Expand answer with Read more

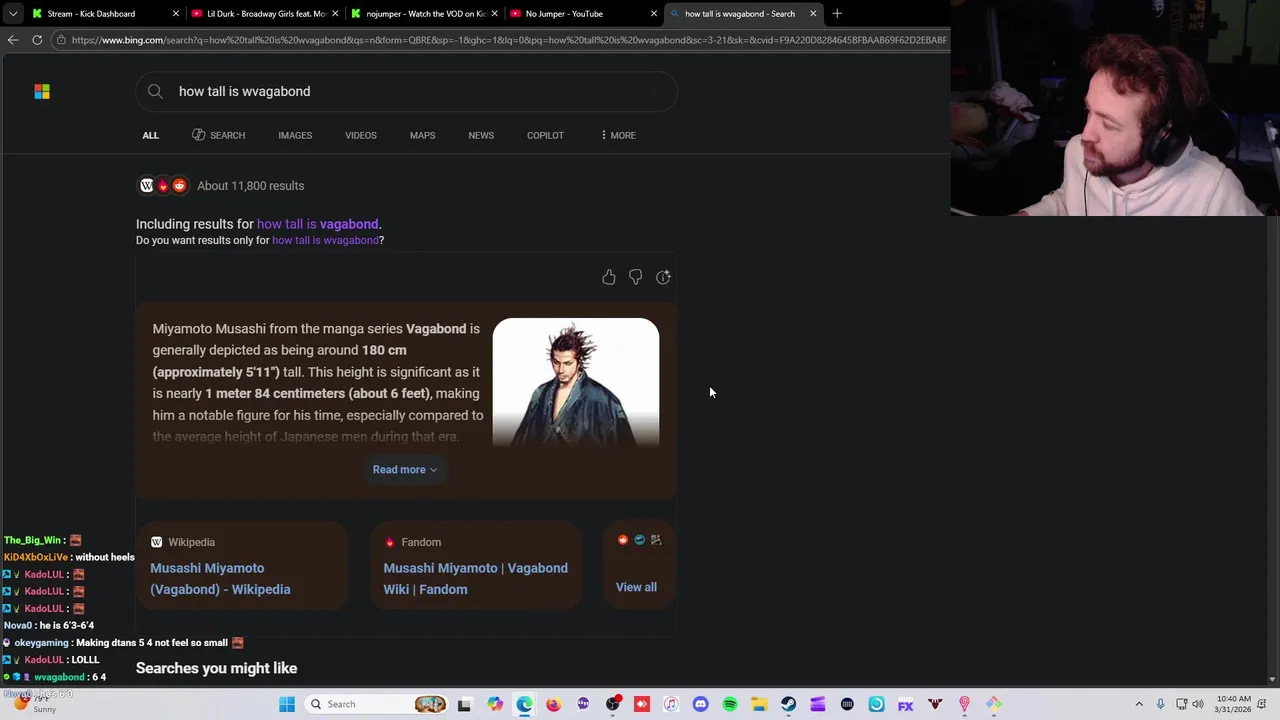404,469
